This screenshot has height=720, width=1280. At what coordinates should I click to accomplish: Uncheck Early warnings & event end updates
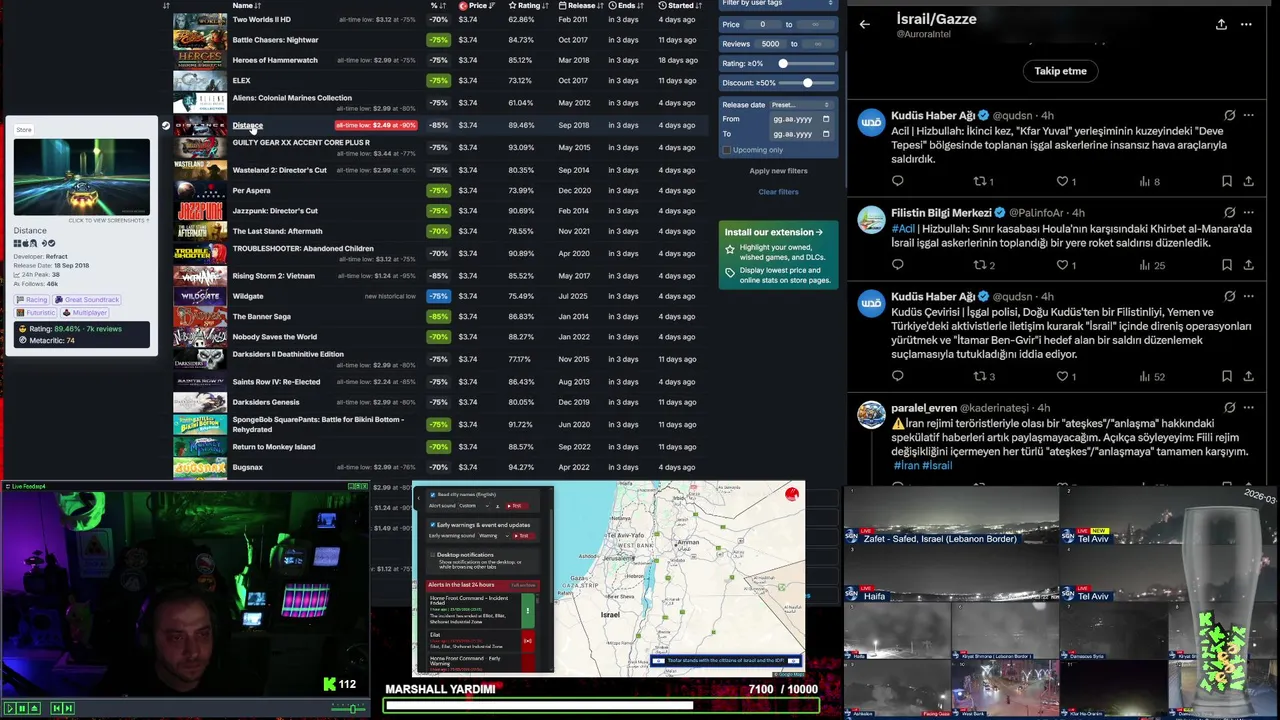point(432,525)
